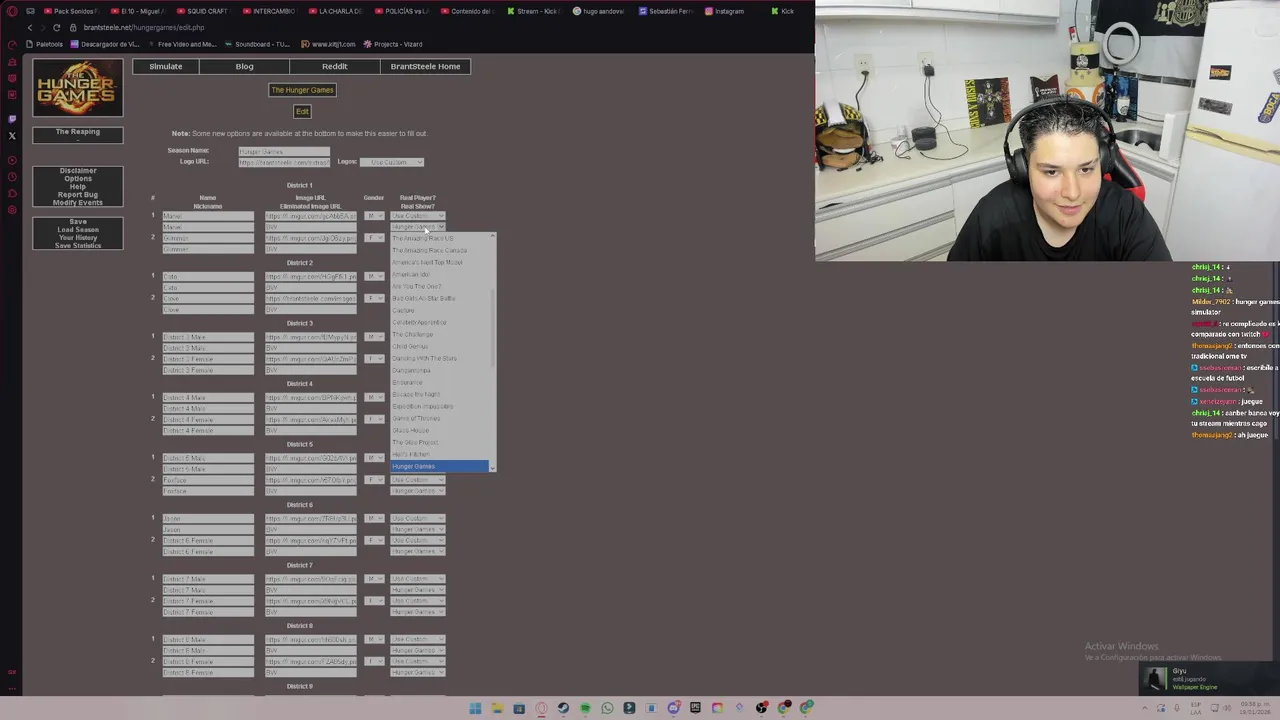
Task: Switch to the LA CHARLA DE tab
Action: 335,11
